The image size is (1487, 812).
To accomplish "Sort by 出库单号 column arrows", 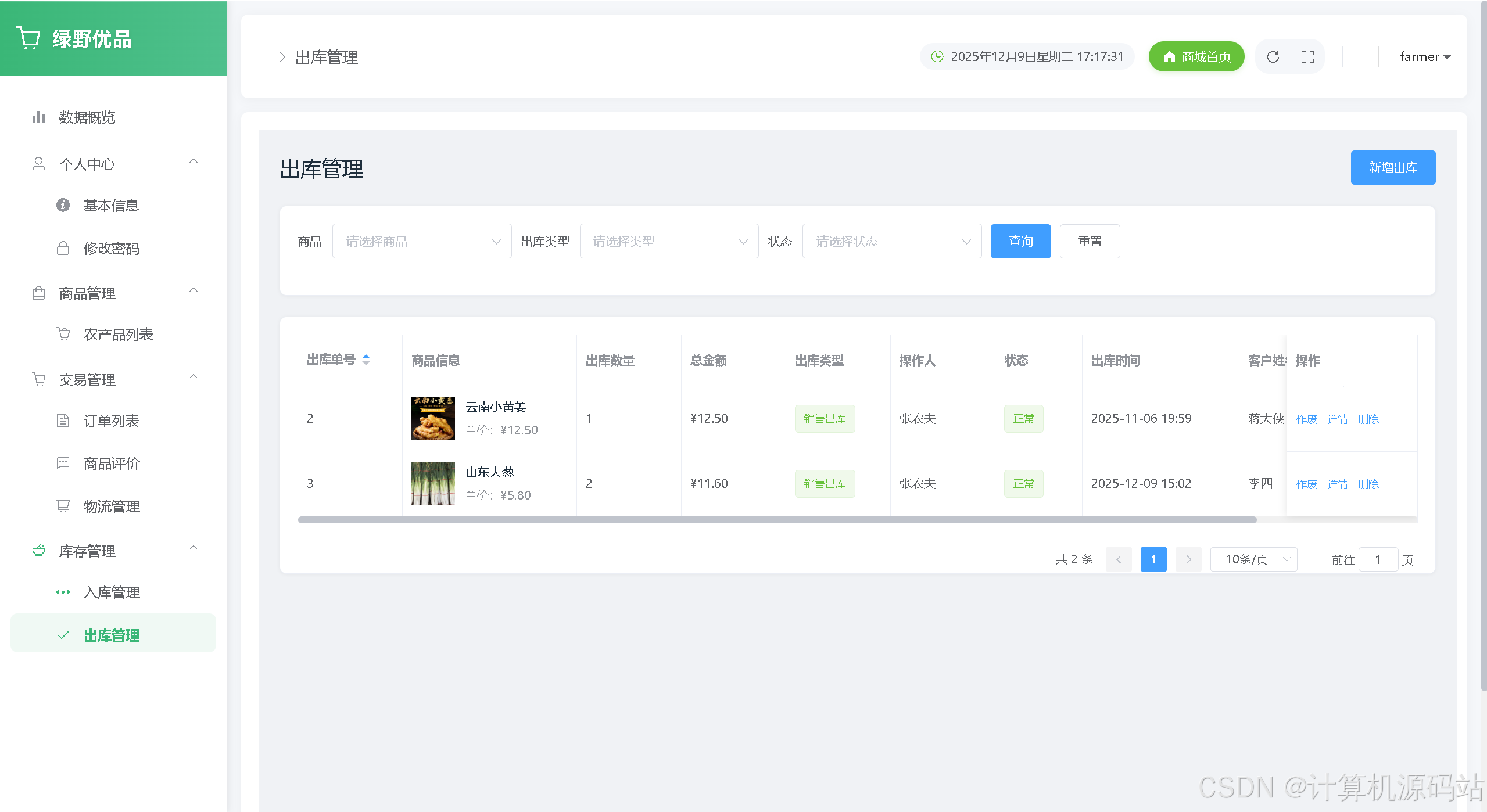I will (366, 360).
